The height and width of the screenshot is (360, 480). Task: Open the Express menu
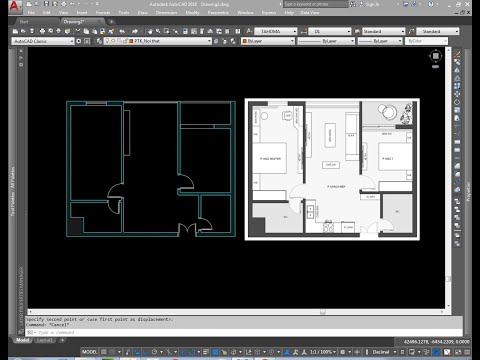[269, 13]
